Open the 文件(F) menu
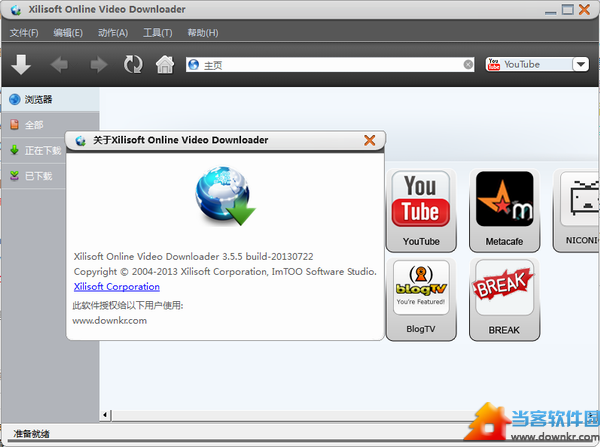The image size is (600, 447). click(24, 33)
